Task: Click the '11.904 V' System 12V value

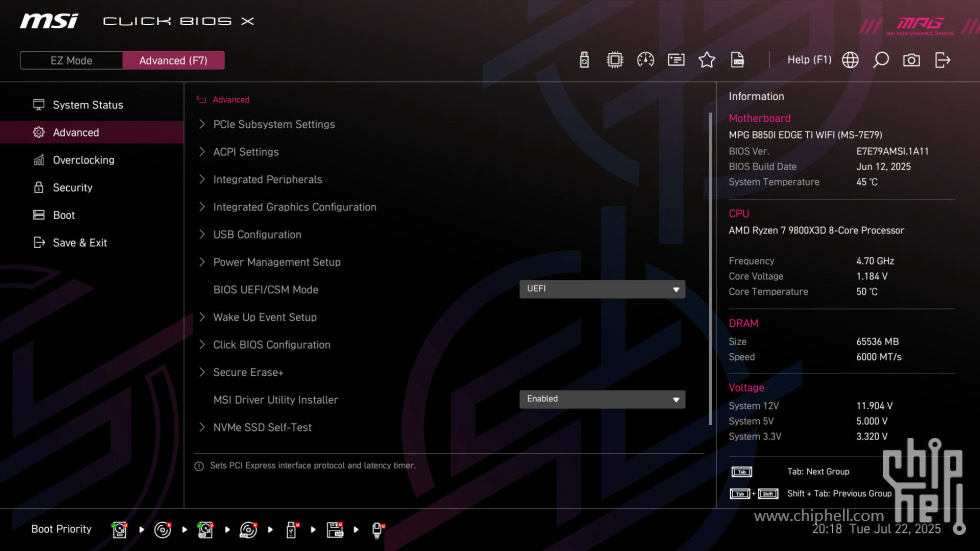Action: pos(874,406)
